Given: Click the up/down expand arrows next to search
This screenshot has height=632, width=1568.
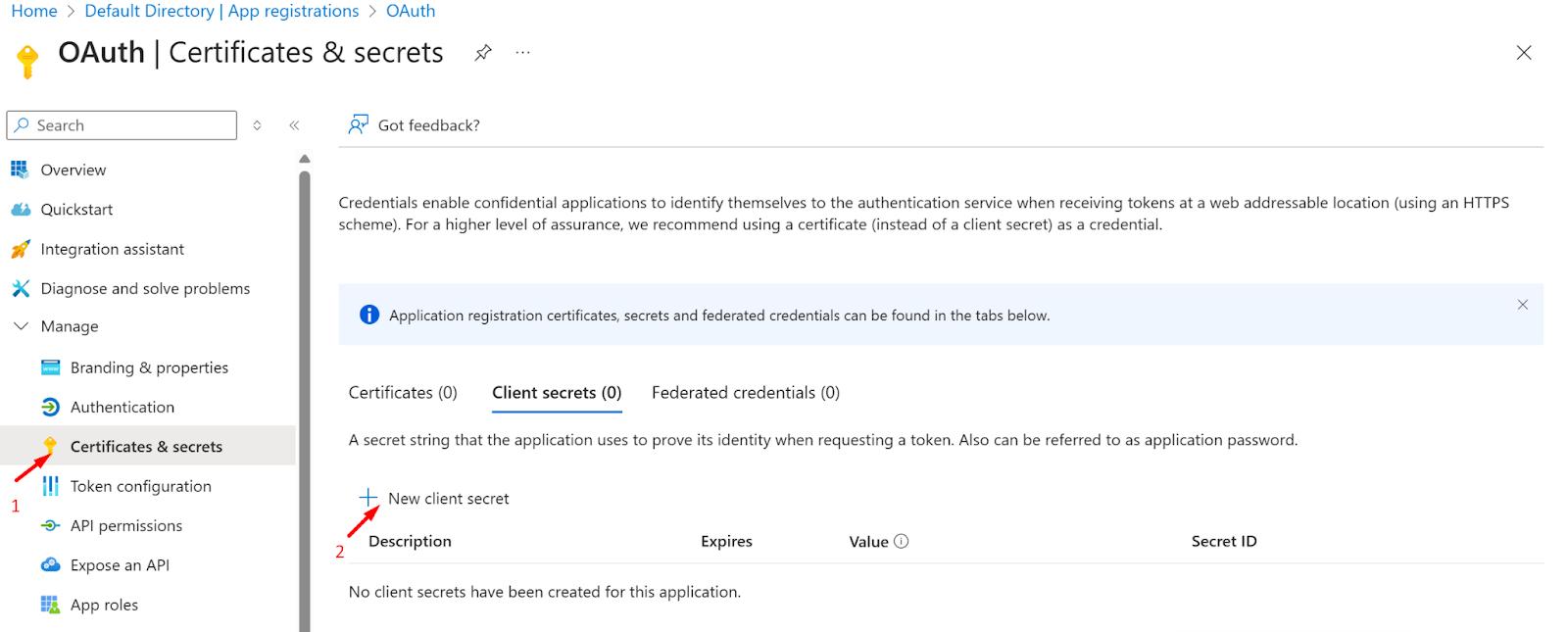Looking at the screenshot, I should [x=257, y=125].
